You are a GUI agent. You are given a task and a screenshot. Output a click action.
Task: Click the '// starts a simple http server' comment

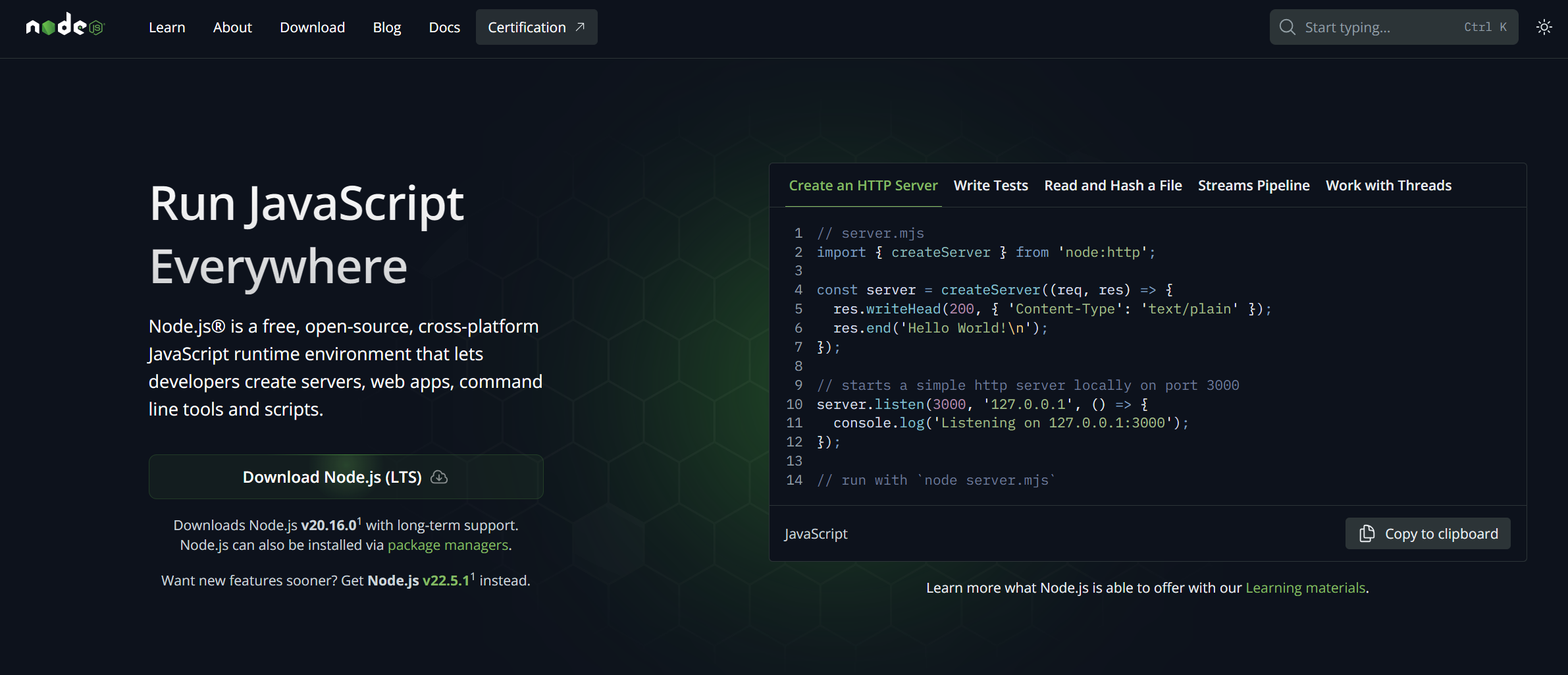pos(1028,386)
